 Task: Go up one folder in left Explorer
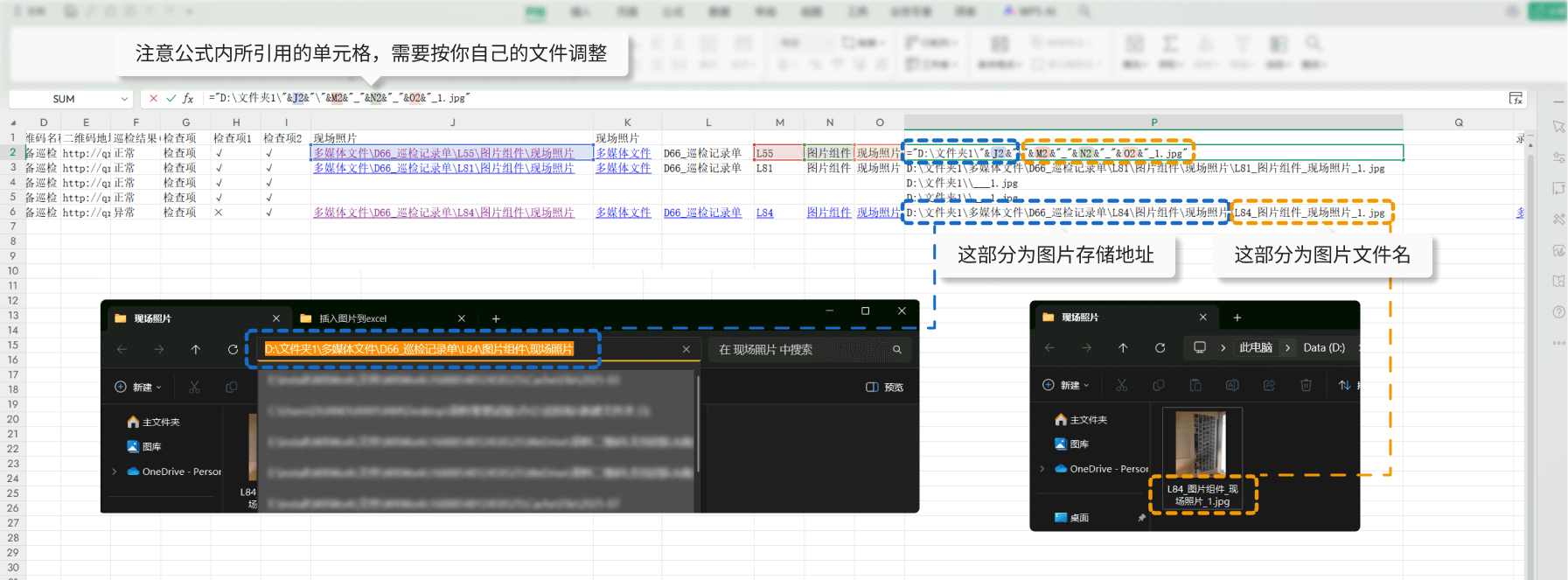pos(196,350)
